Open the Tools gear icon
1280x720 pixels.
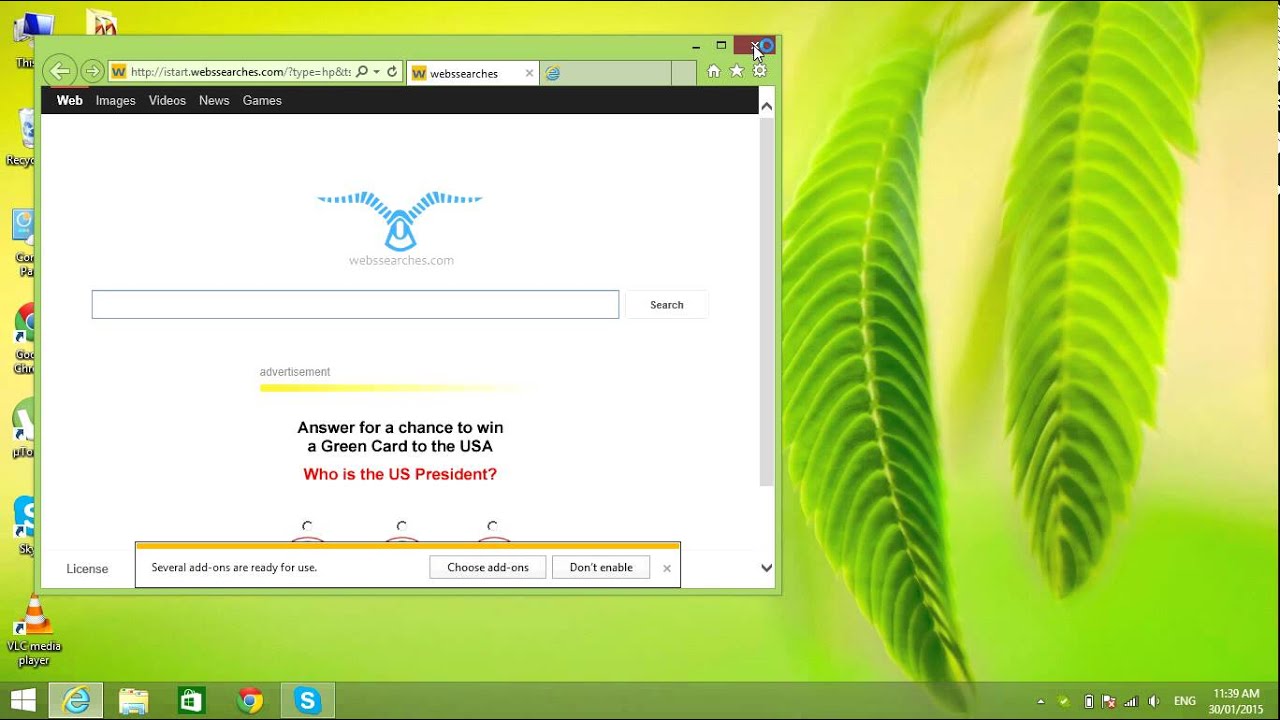[x=759, y=71]
